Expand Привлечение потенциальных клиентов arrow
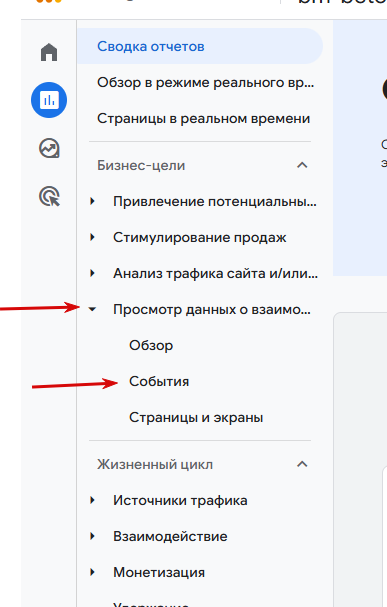Image resolution: width=387 pixels, height=607 pixels. click(92, 201)
